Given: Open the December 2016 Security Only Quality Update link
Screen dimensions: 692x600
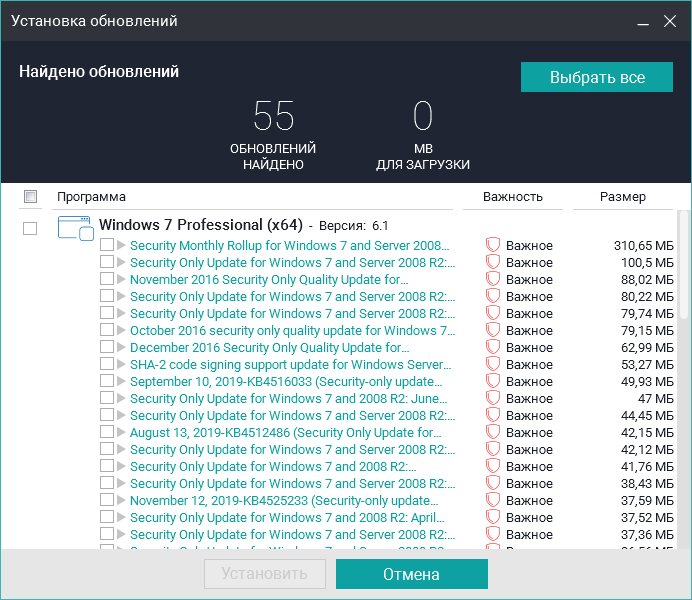Looking at the screenshot, I should (270, 347).
